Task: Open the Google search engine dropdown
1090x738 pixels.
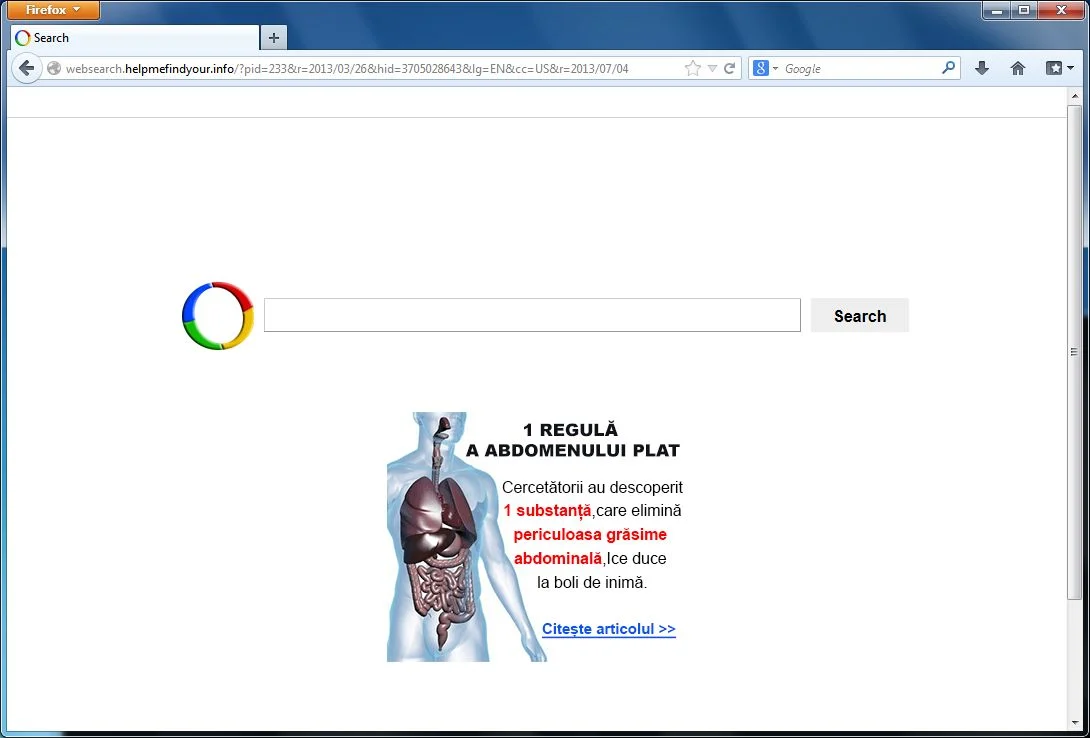Action: point(765,68)
